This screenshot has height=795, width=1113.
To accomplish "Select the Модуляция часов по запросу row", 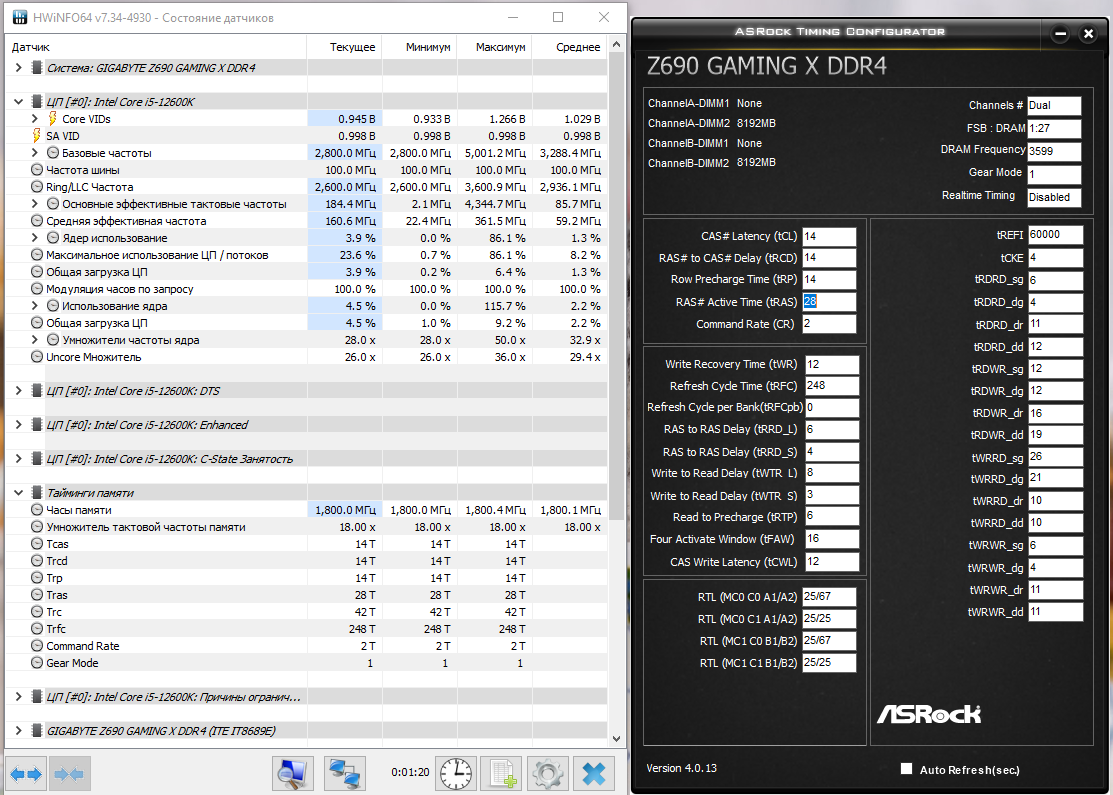I will coord(307,289).
